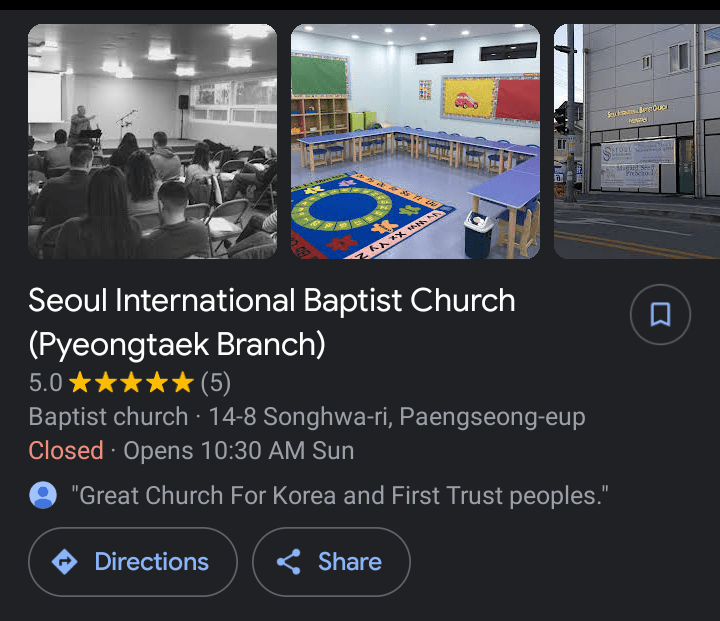Open the review count (5)
This screenshot has height=621, width=720.
pyautogui.click(x=215, y=382)
